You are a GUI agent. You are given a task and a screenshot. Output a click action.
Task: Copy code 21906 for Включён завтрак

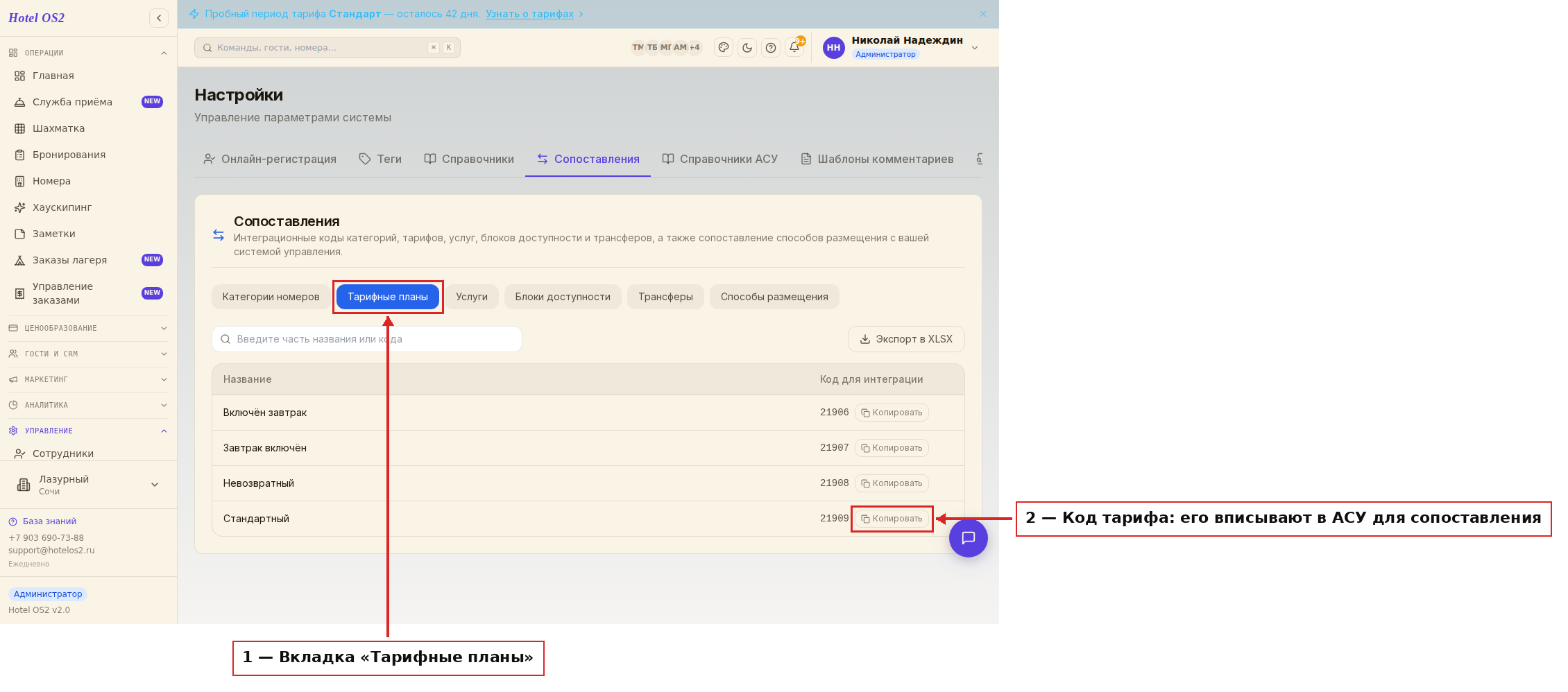pyautogui.click(x=892, y=413)
